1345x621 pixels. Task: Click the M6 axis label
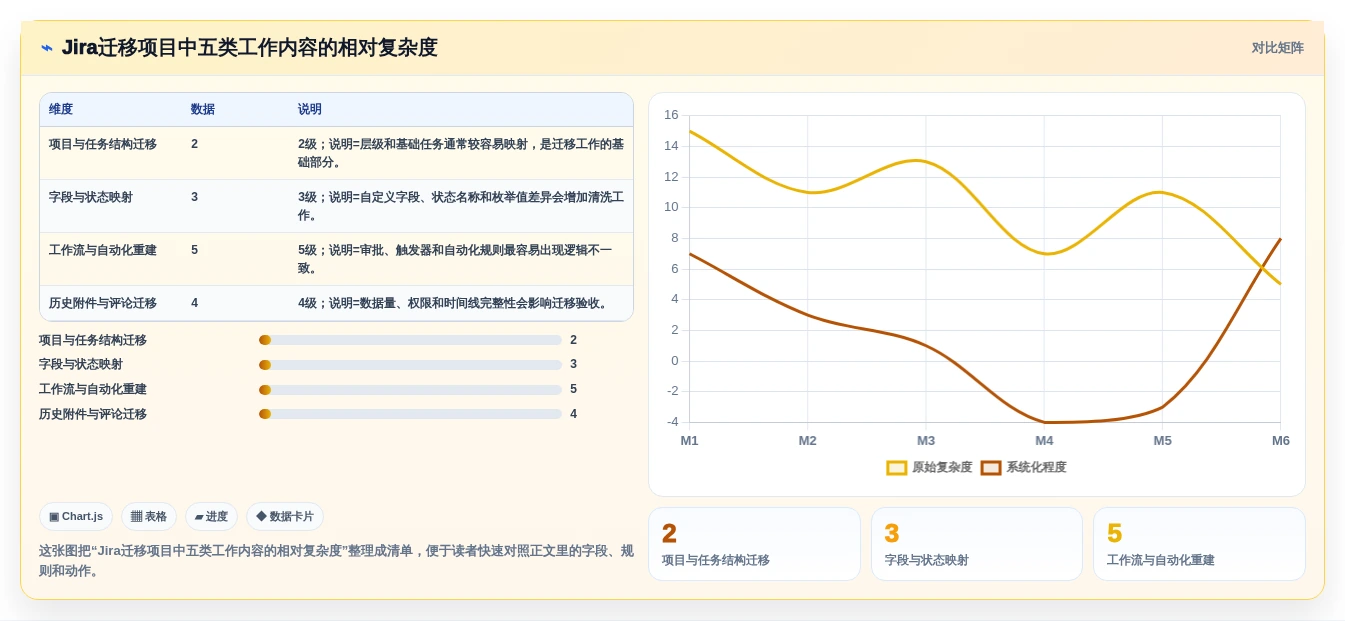coord(1281,441)
